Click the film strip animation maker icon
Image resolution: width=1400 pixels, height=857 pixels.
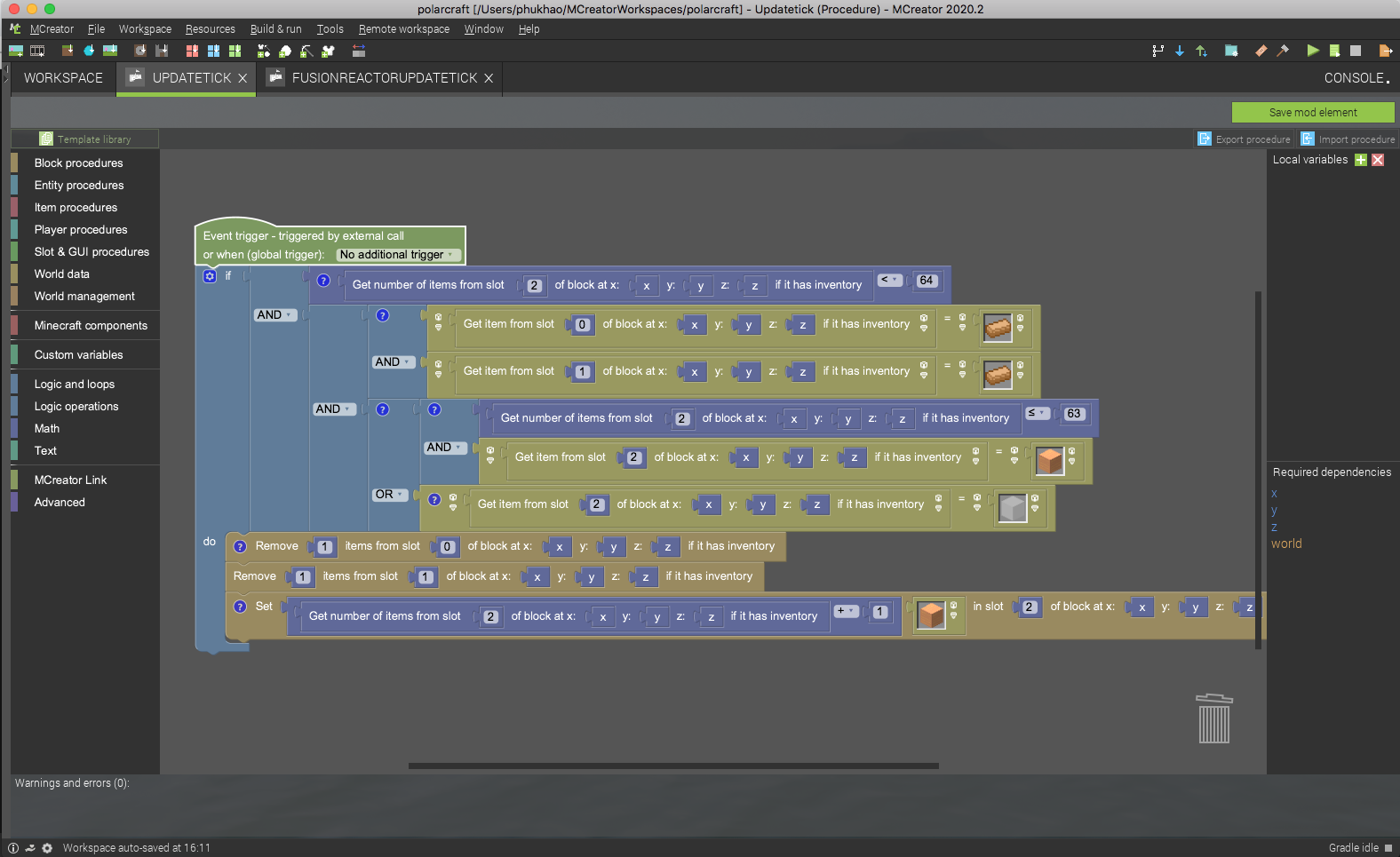(x=37, y=51)
